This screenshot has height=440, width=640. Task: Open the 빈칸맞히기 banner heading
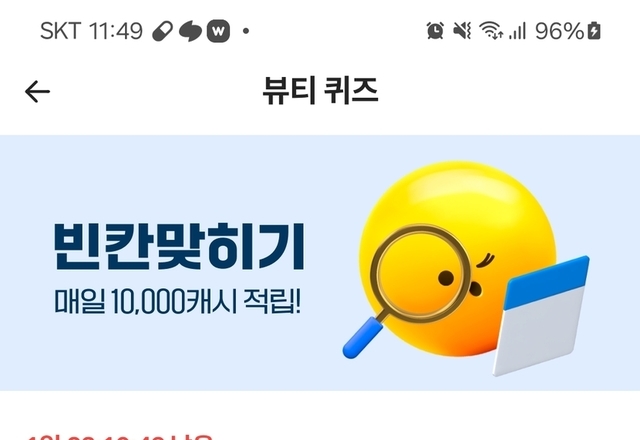[x=179, y=247]
